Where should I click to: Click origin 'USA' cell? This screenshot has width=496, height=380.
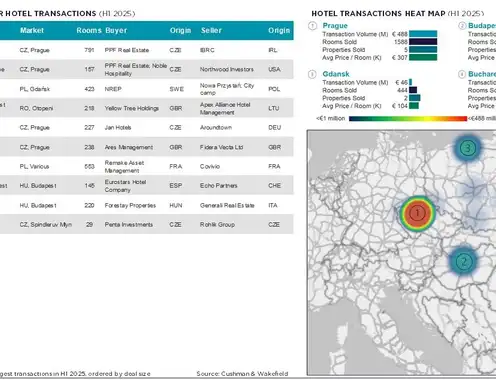(274, 69)
